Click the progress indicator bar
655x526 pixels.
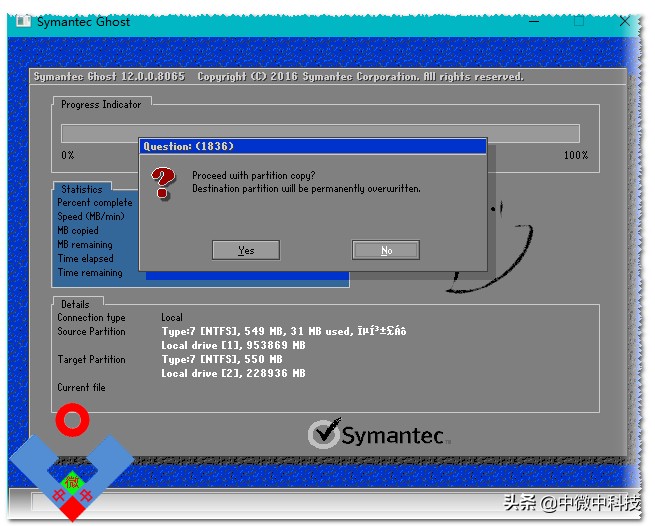(320, 133)
